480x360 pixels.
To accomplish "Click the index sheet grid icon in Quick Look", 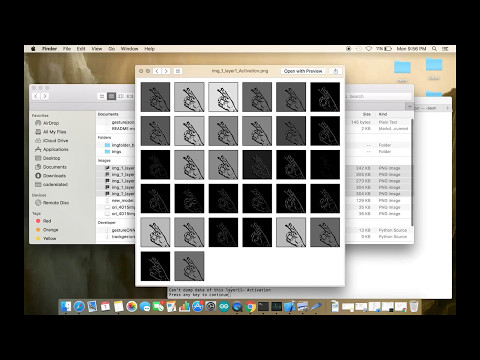I will click(178, 71).
